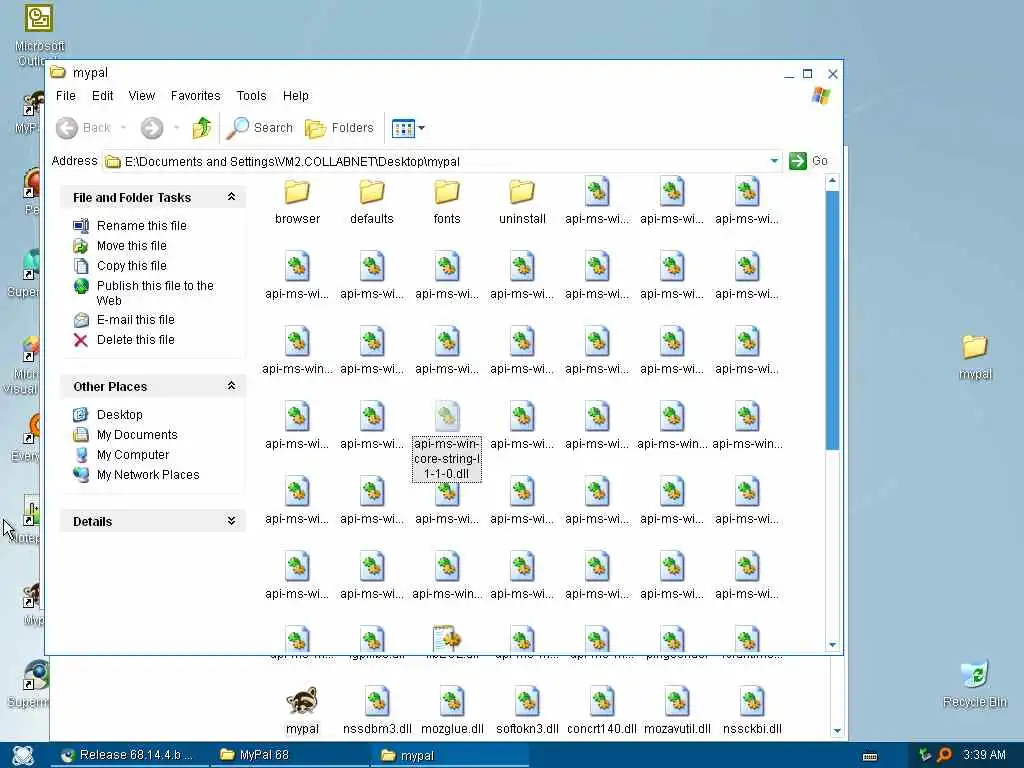Switch to MyPal 68 taskbar window
The width and height of the screenshot is (1024, 768).
pos(287,755)
